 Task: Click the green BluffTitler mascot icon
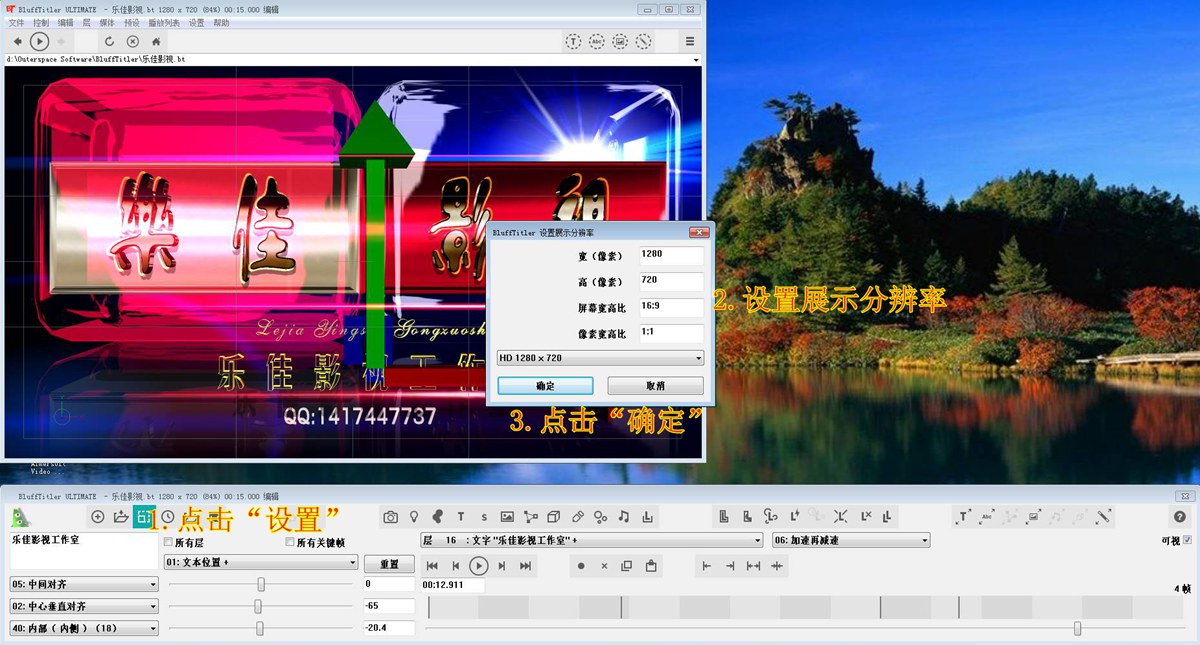click(x=20, y=516)
